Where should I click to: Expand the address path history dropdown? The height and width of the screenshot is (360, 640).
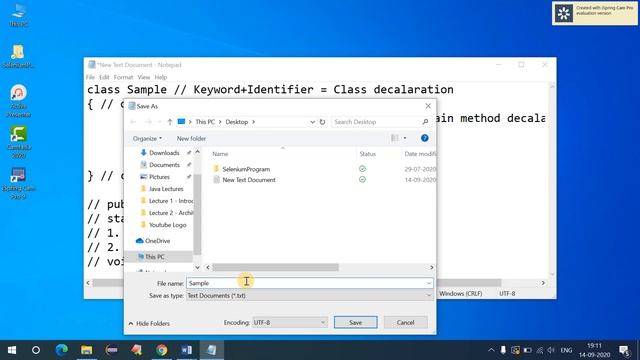click(312, 122)
